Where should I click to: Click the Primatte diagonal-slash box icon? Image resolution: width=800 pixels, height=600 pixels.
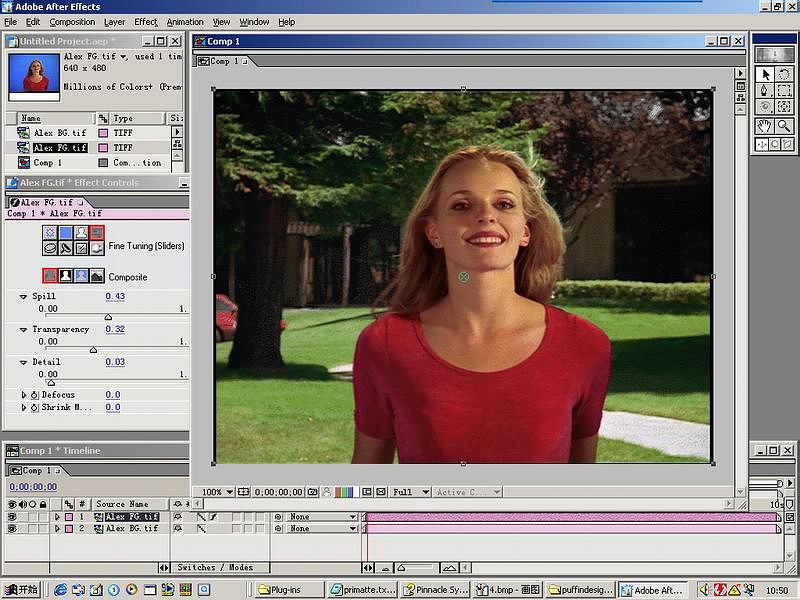tap(81, 248)
